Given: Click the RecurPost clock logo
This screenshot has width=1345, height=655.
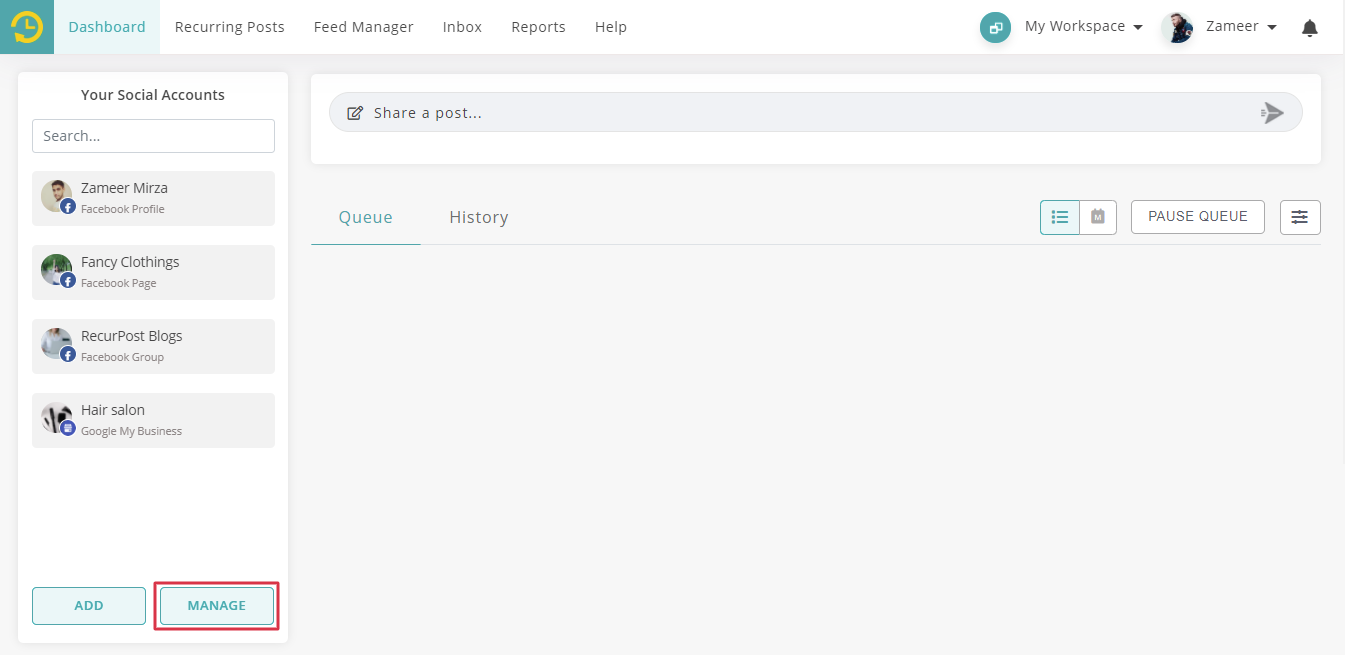Looking at the screenshot, I should tap(27, 27).
